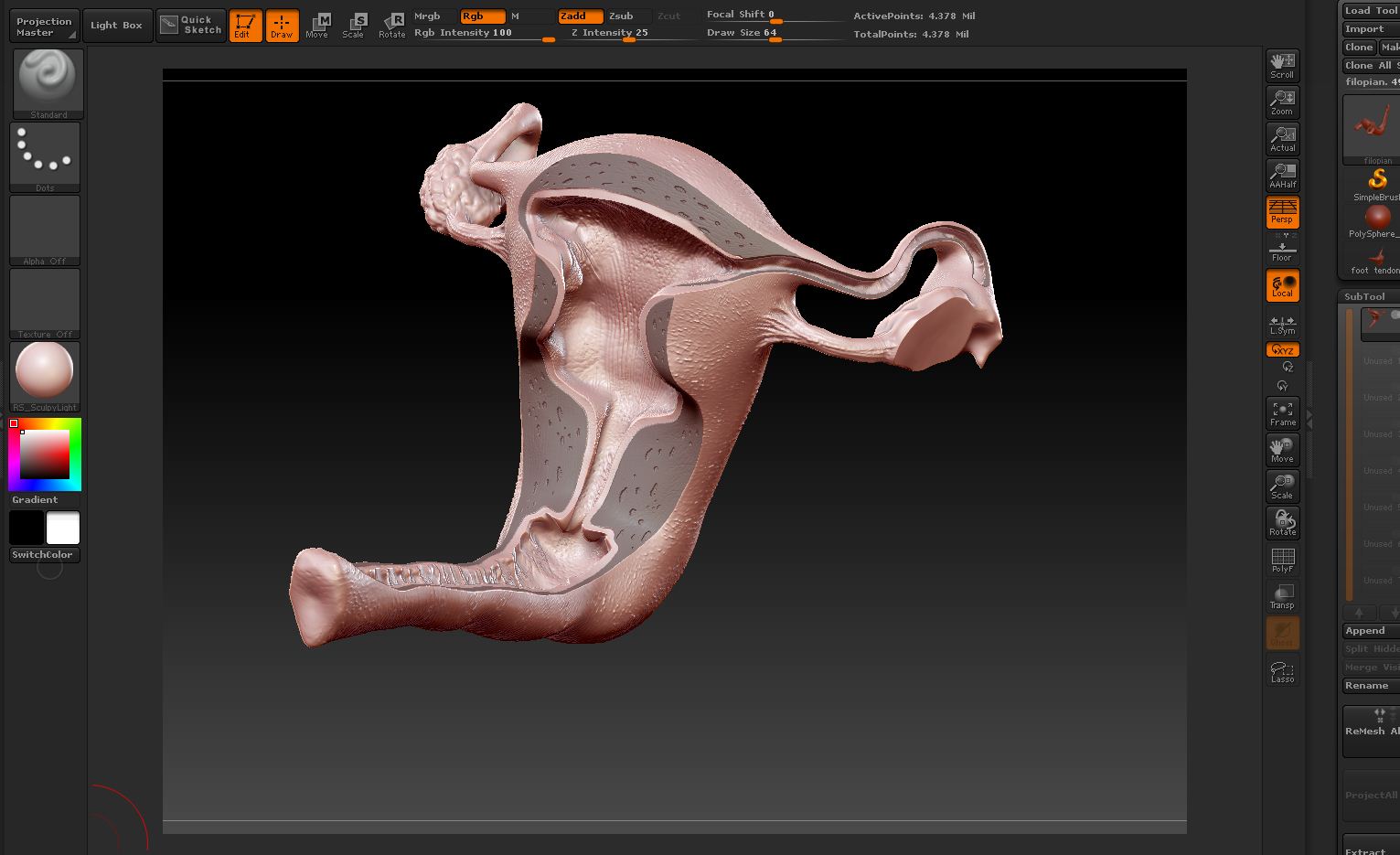The image size is (1400, 855).
Task: Click the SwitchColor button
Action: pyautogui.click(x=45, y=555)
